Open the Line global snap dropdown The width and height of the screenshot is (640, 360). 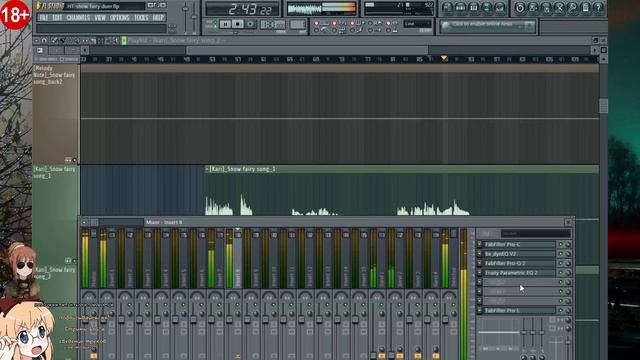(417, 24)
